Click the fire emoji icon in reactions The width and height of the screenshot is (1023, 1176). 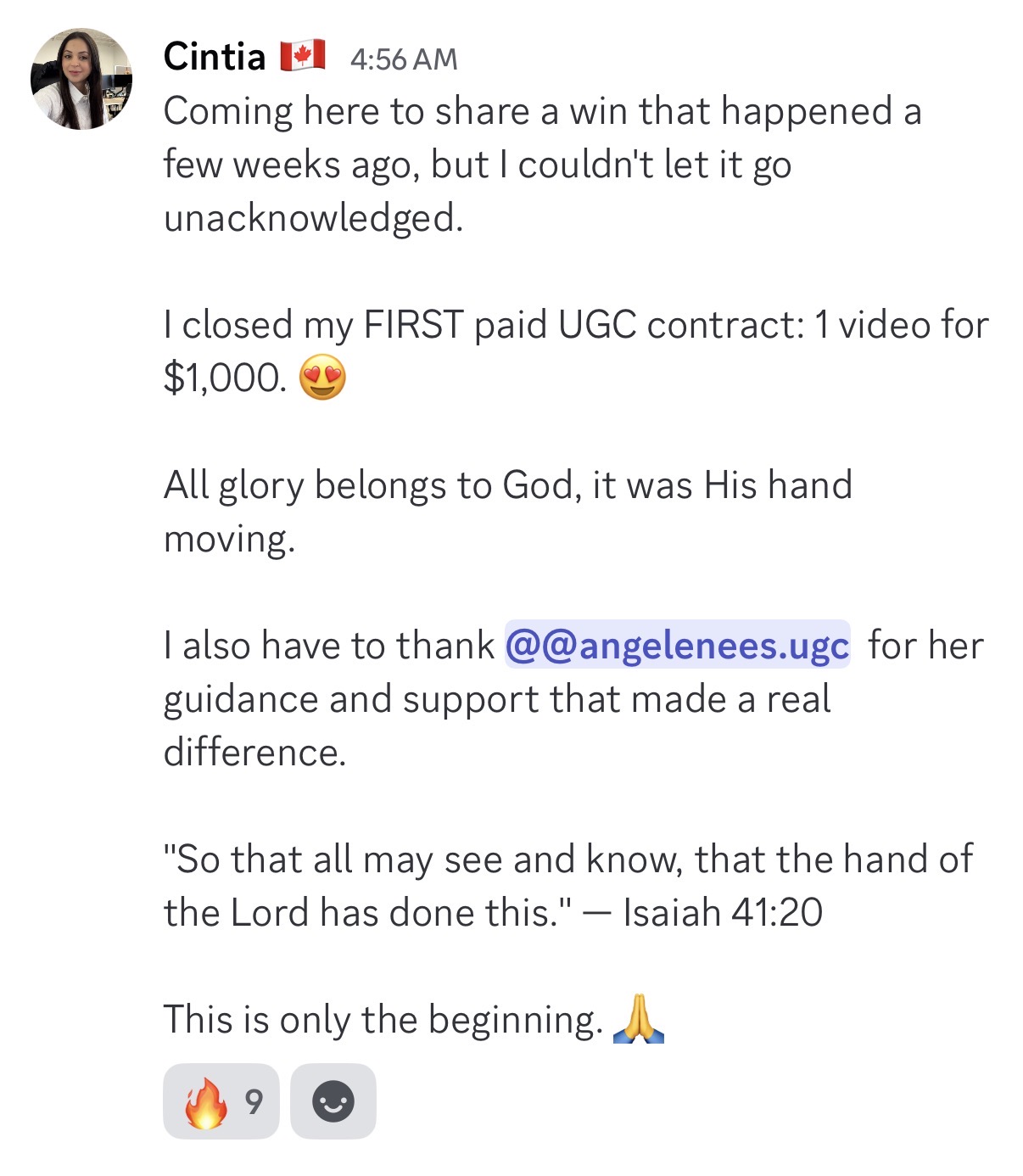206,1101
